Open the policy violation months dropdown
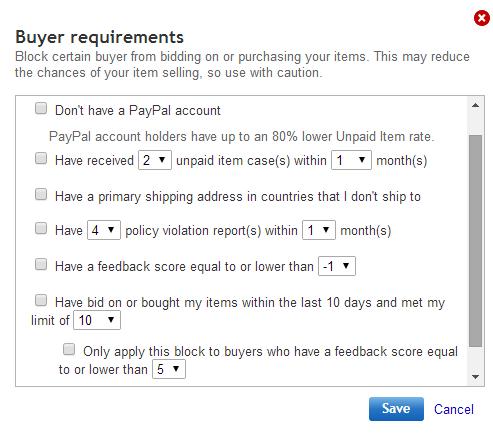 coord(319,230)
